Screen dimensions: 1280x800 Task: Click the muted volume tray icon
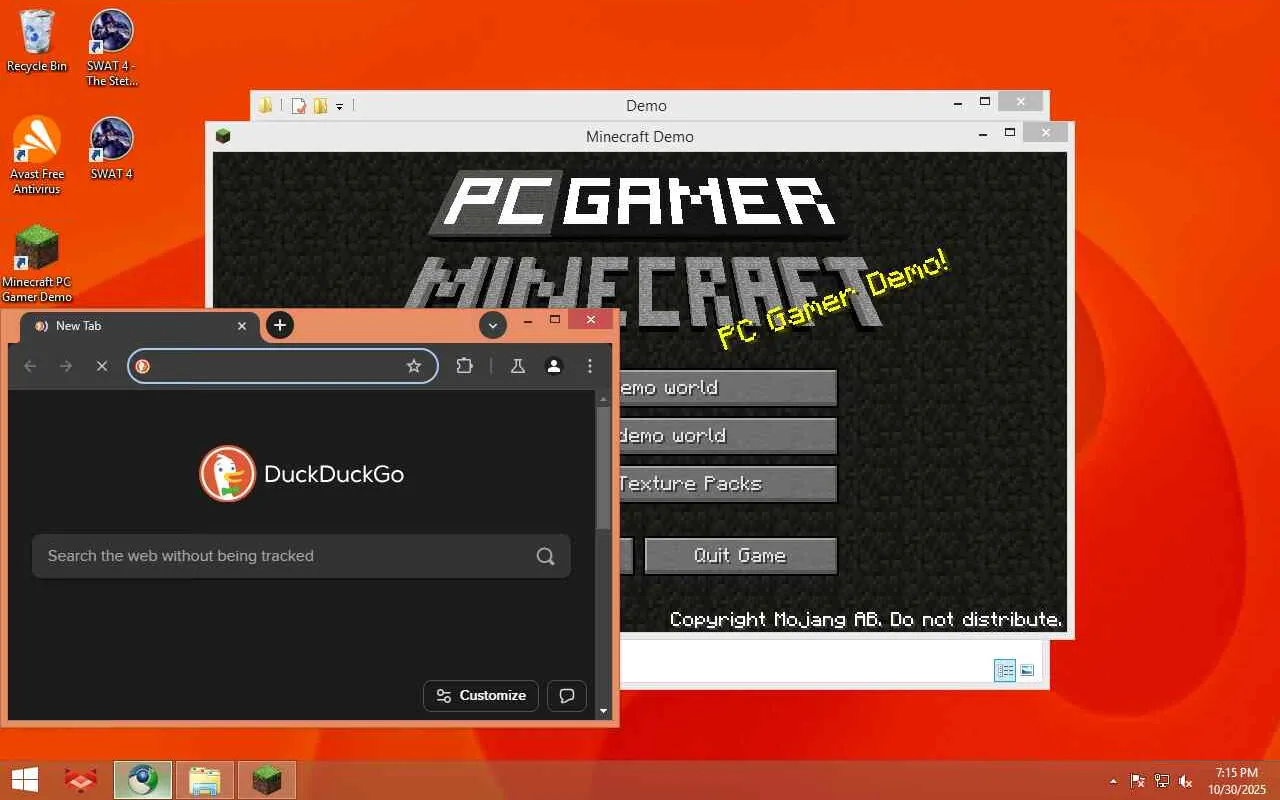[1186, 781]
